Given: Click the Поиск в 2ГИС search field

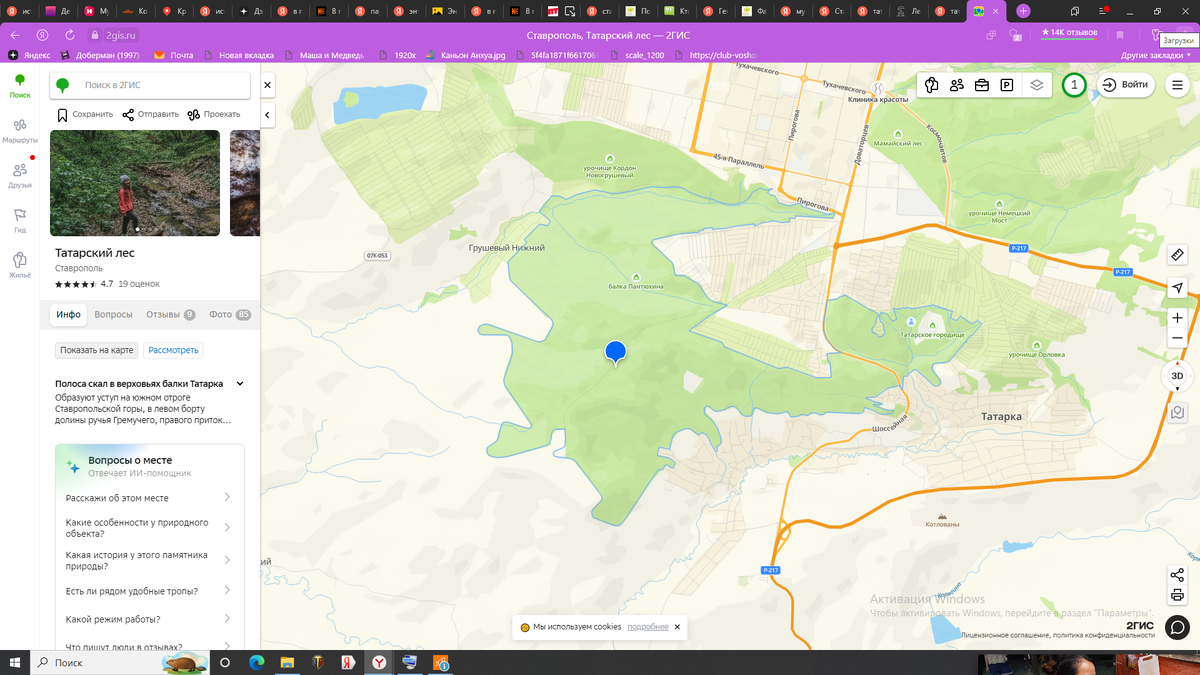Looking at the screenshot, I should tap(150, 85).
